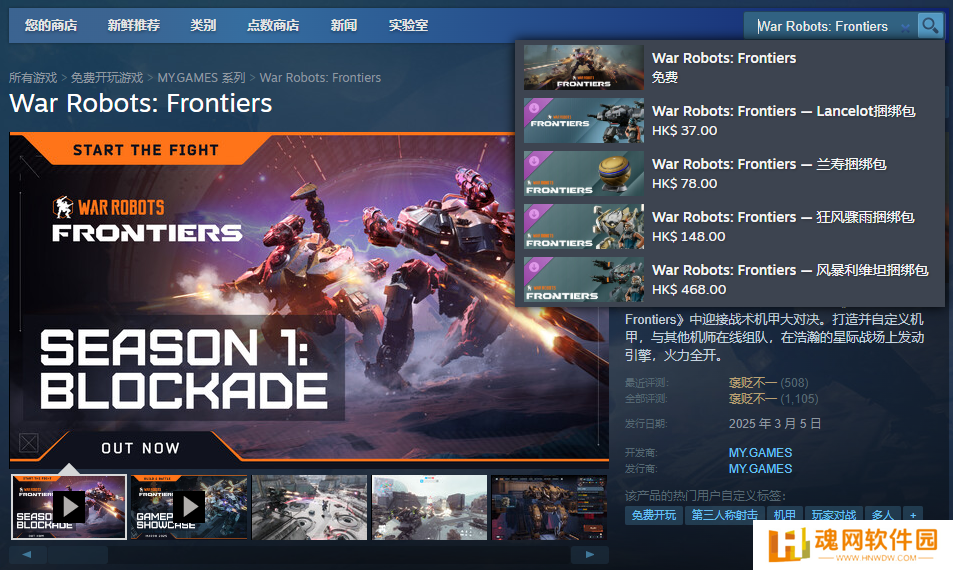
Task: Click the War Robots: Frontiers search input
Action: [x=829, y=26]
